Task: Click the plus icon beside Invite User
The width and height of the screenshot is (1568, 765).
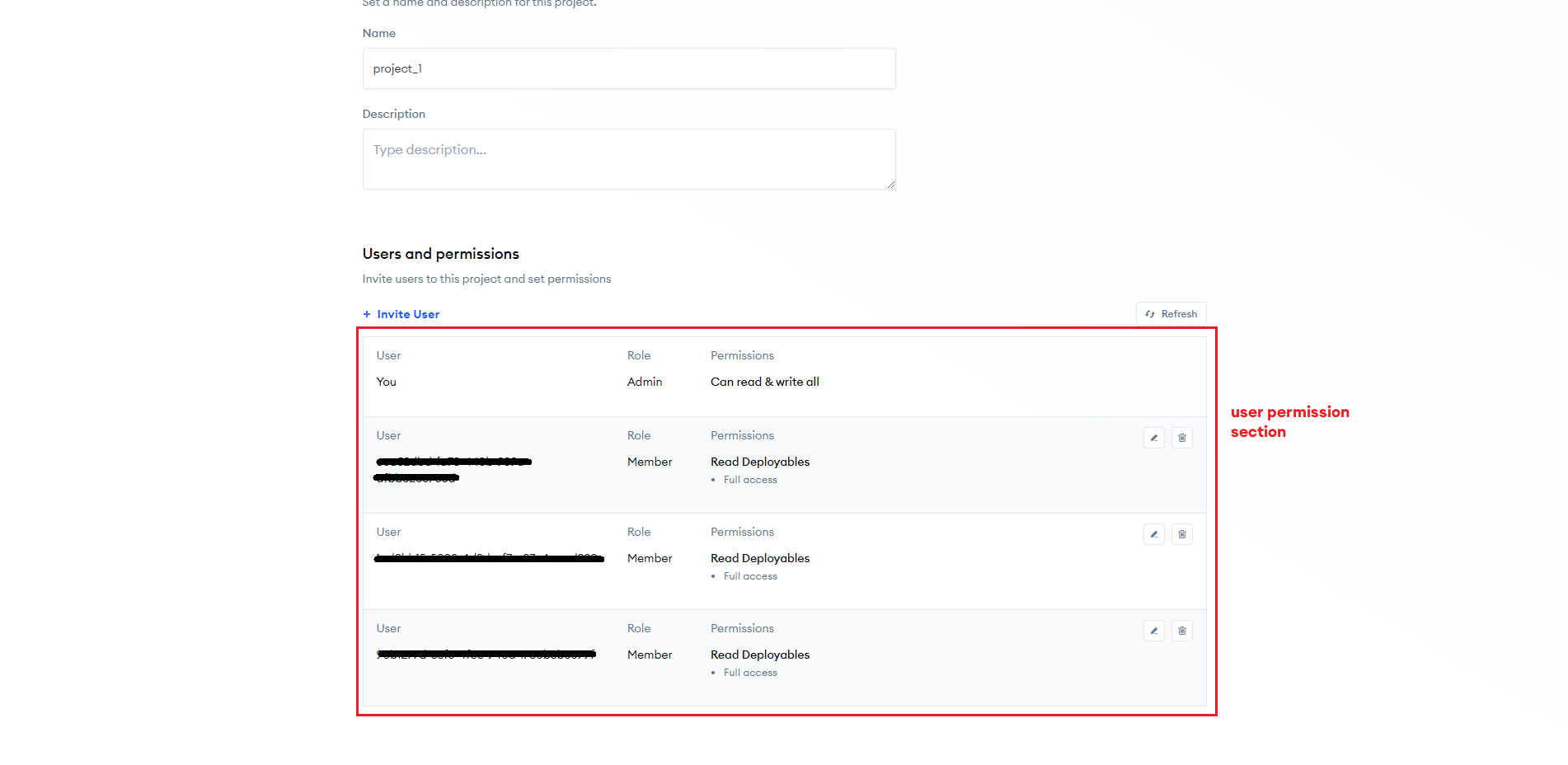Action: pos(367,314)
